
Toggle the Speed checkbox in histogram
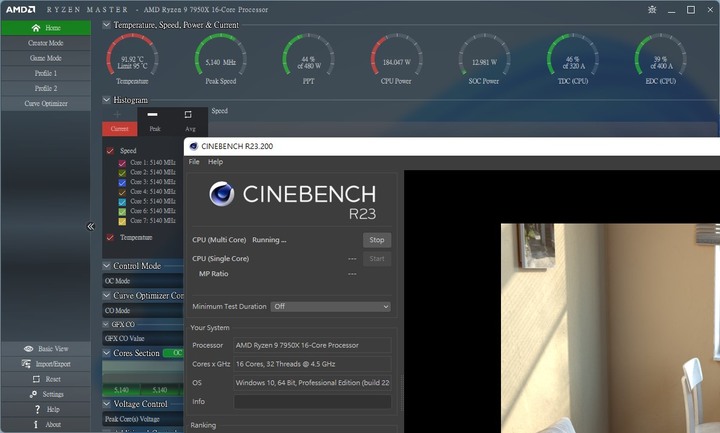(x=110, y=151)
